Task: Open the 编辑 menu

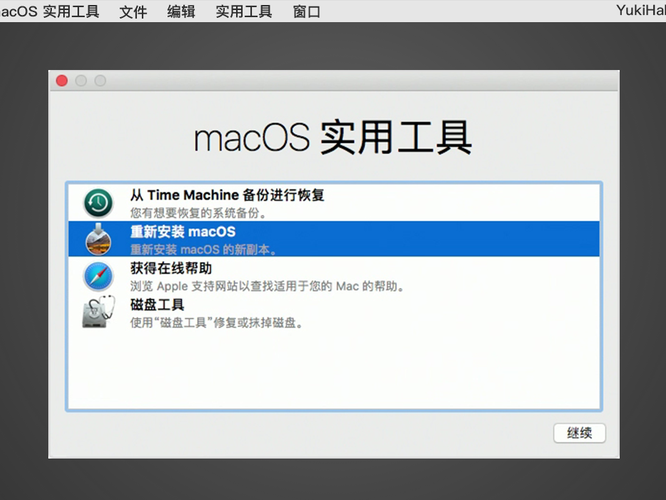Action: pos(181,12)
